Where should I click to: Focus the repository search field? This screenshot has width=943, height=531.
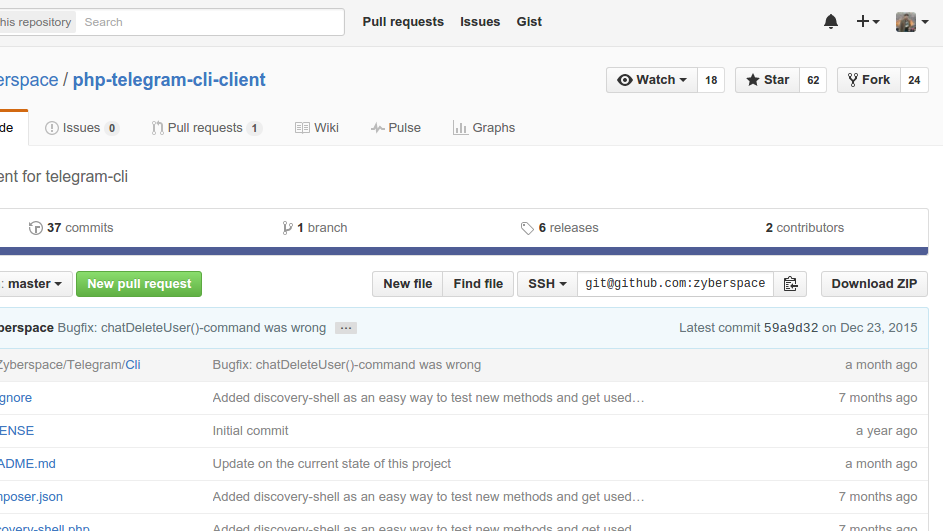[210, 22]
